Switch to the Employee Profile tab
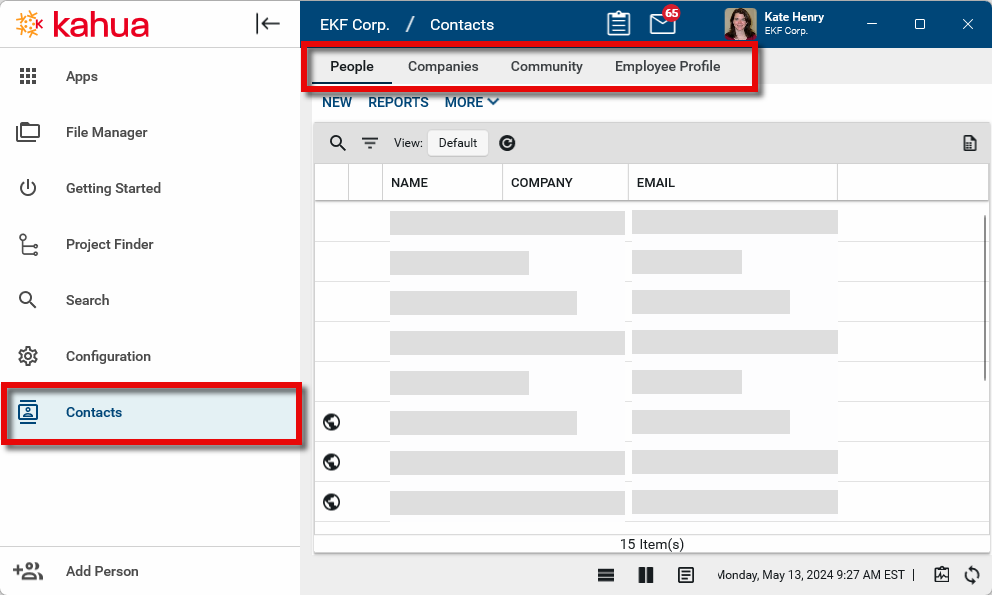The width and height of the screenshot is (992, 595). pos(667,67)
